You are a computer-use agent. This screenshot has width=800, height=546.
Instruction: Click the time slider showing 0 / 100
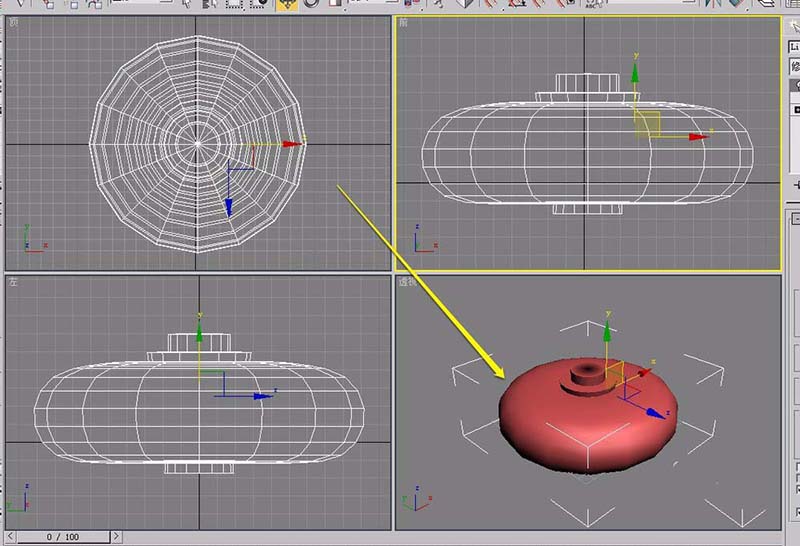click(x=62, y=537)
